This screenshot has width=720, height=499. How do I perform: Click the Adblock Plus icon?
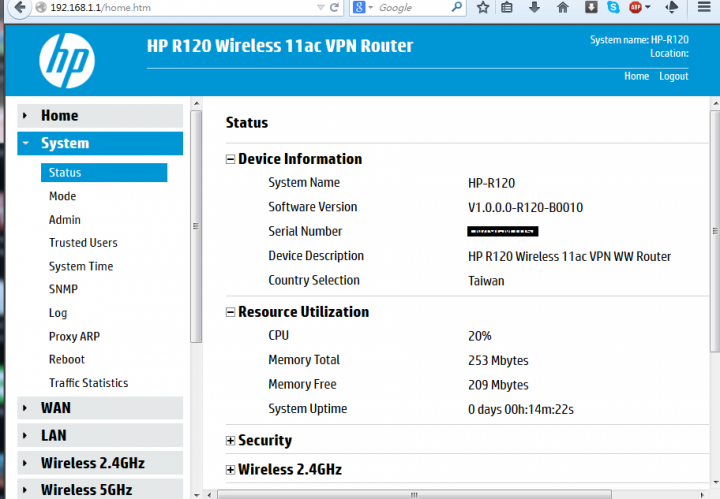[636, 7]
